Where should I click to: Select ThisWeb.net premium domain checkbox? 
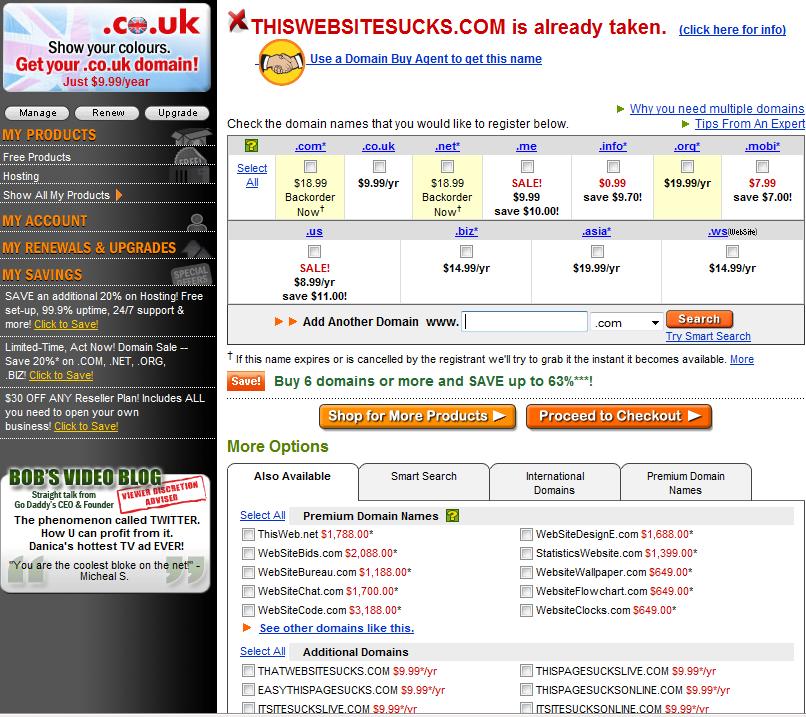(248, 535)
